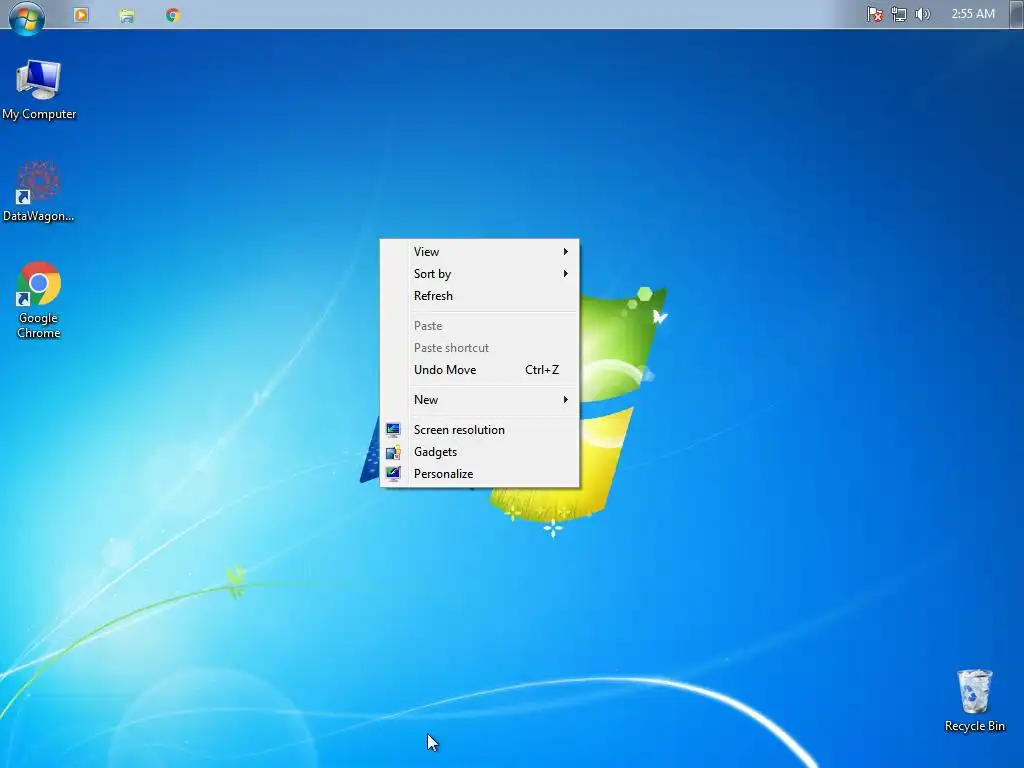Click the arrow next to Sort by

click(566, 274)
